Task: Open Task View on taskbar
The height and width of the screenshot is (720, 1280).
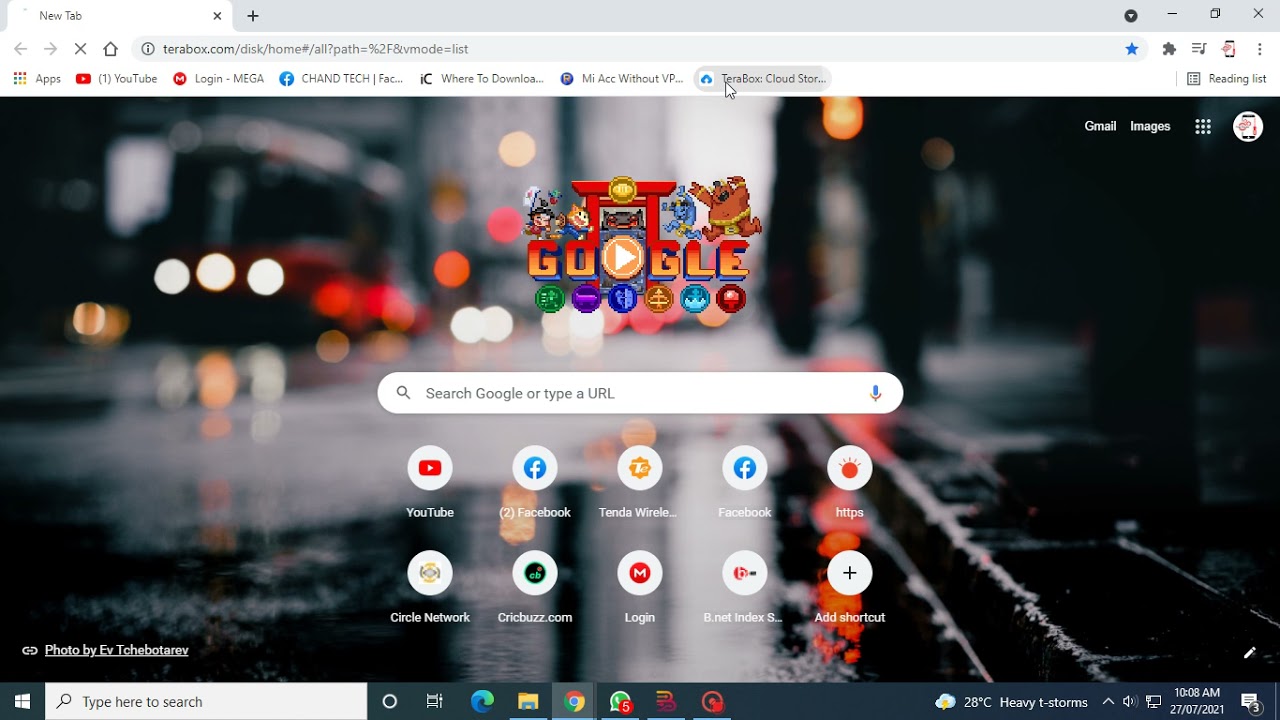Action: coord(435,702)
